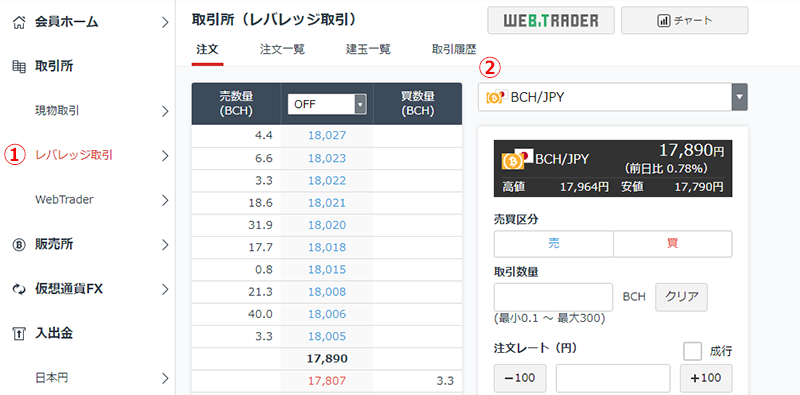Select the 注文 tab
The width and height of the screenshot is (800, 395).
[x=208, y=50]
